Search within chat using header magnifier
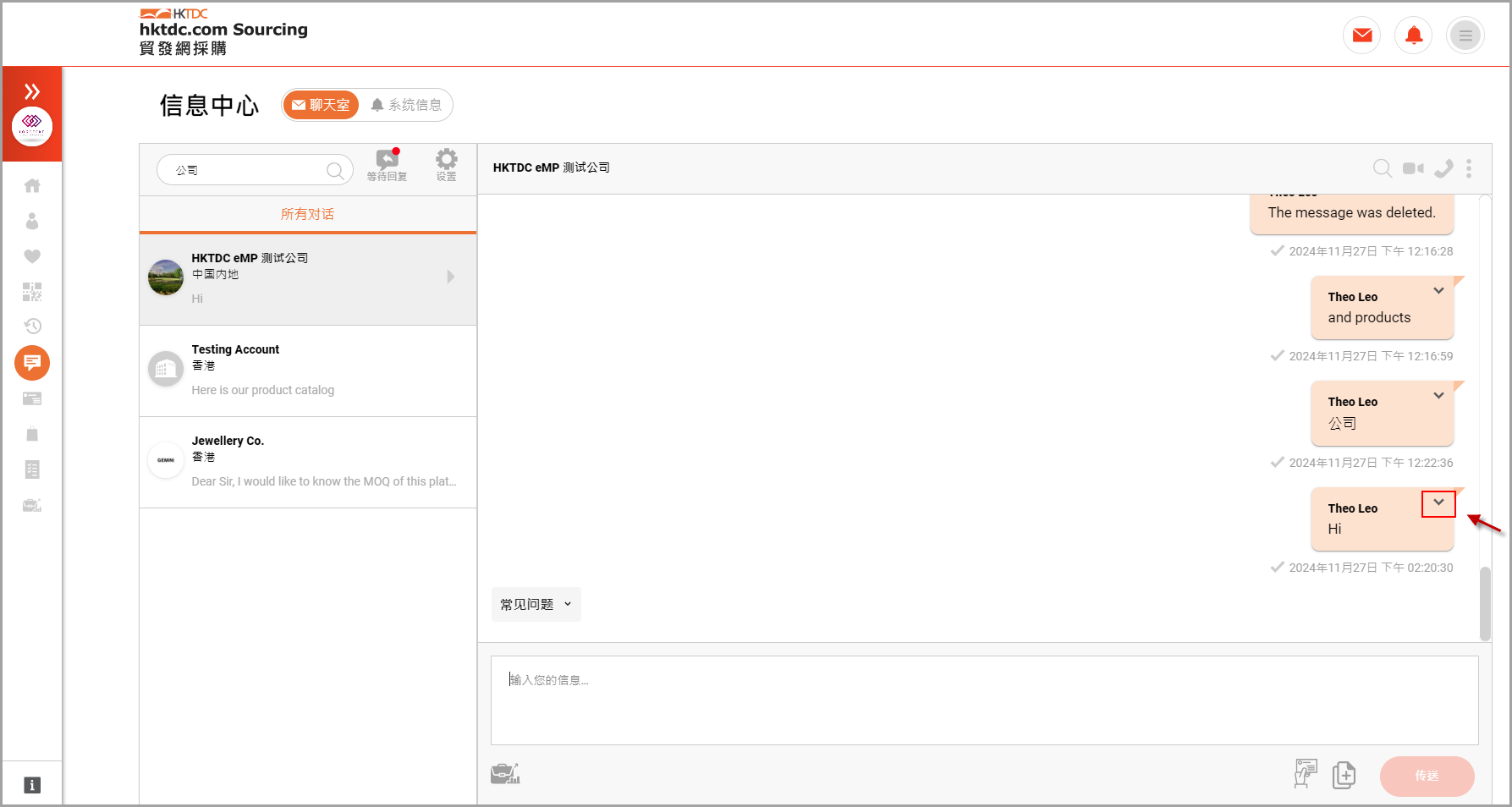This screenshot has height=807, width=1512. [1383, 168]
